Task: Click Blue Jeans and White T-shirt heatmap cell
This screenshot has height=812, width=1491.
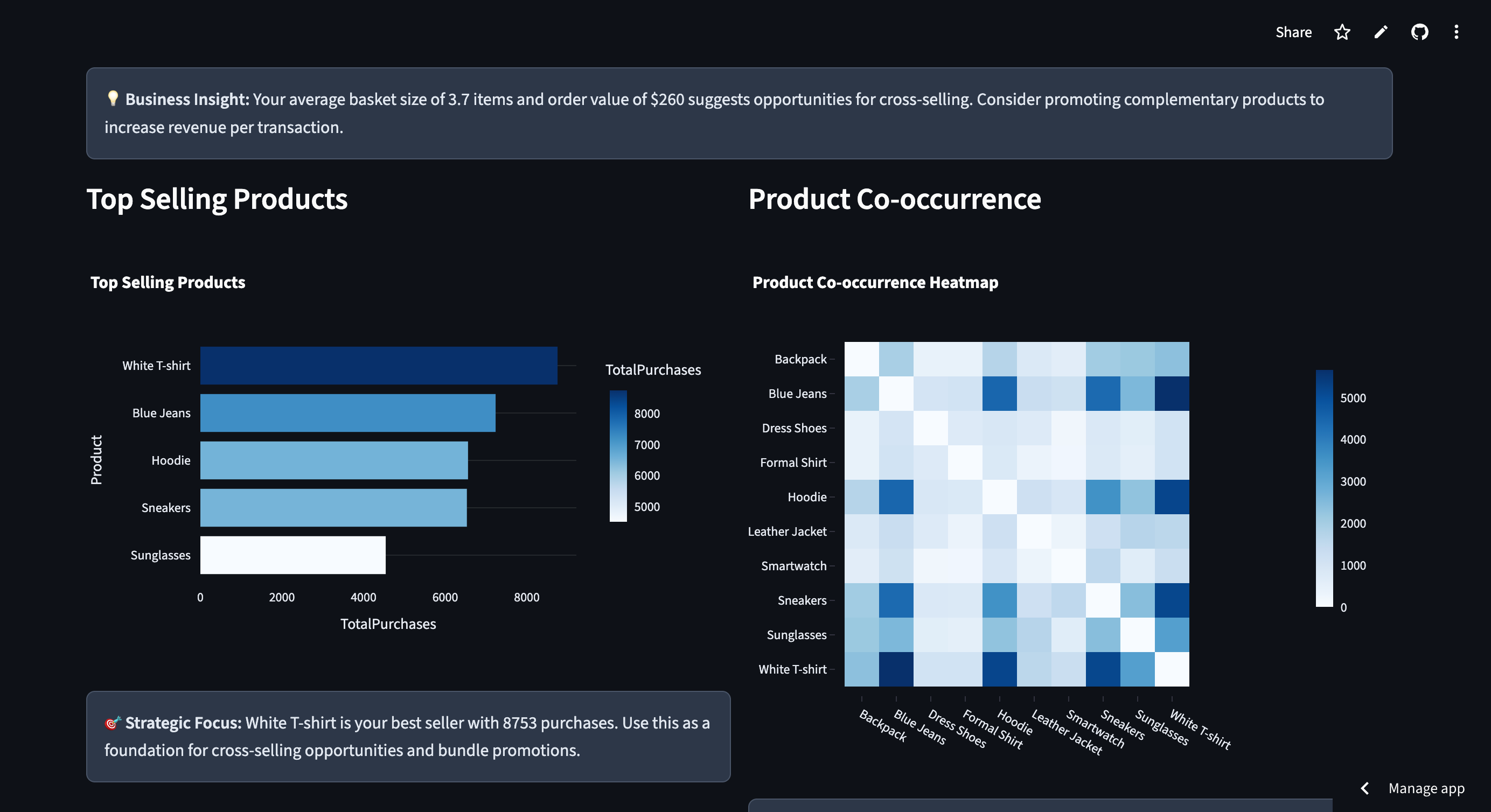Action: [x=1172, y=394]
